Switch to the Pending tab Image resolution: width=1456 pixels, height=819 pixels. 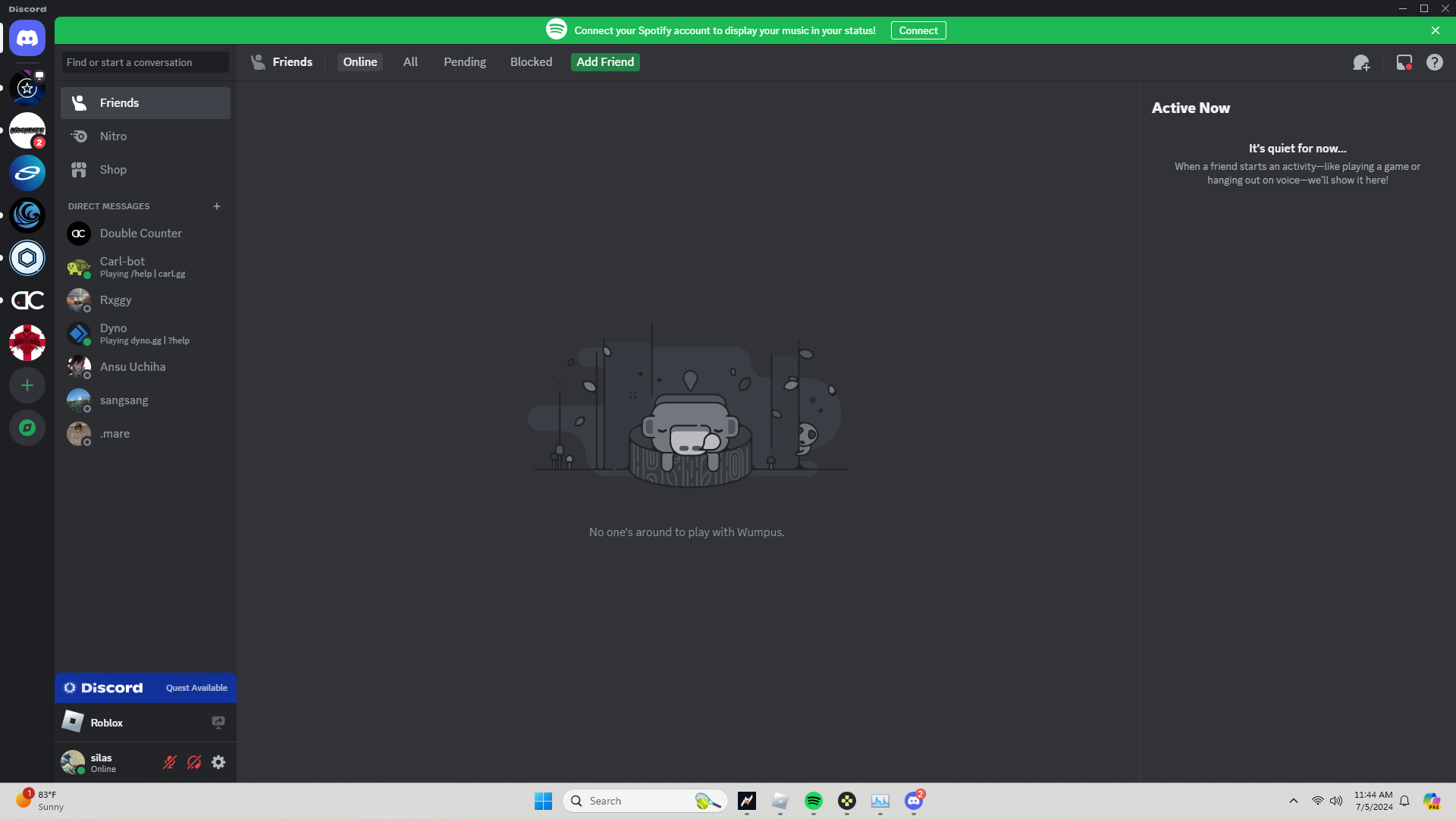(465, 62)
